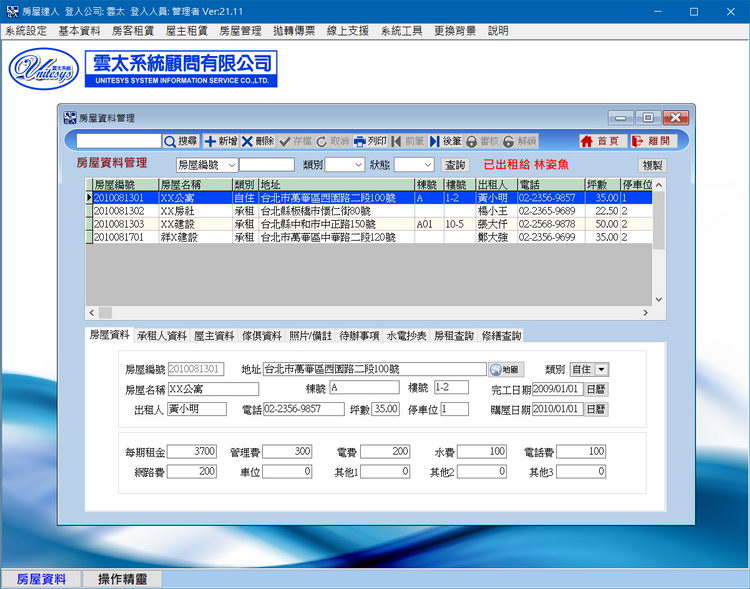750x589 pixels.
Task: Click the 每期租金 input field
Action: point(192,452)
